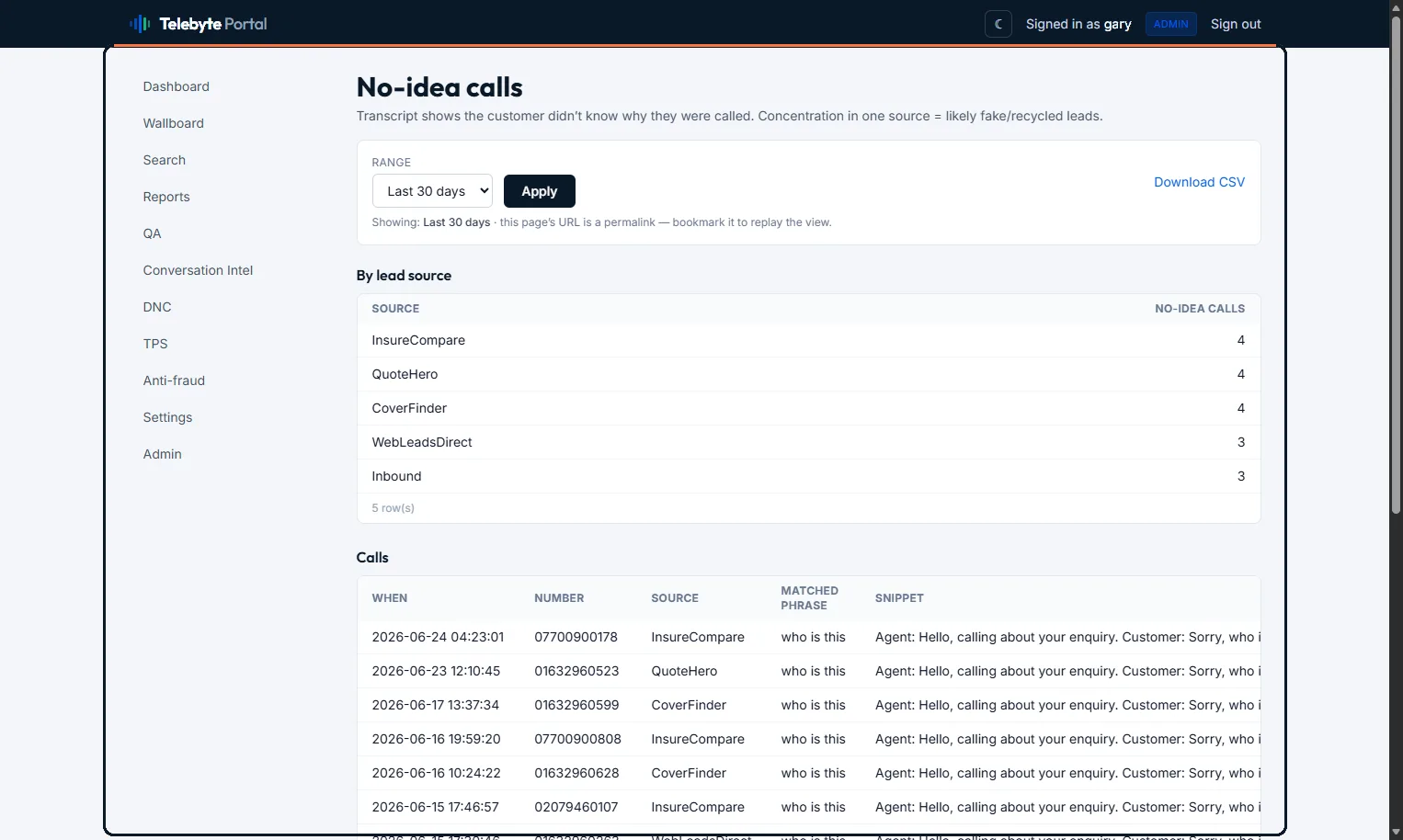Open Search in sidebar

pyautogui.click(x=165, y=160)
